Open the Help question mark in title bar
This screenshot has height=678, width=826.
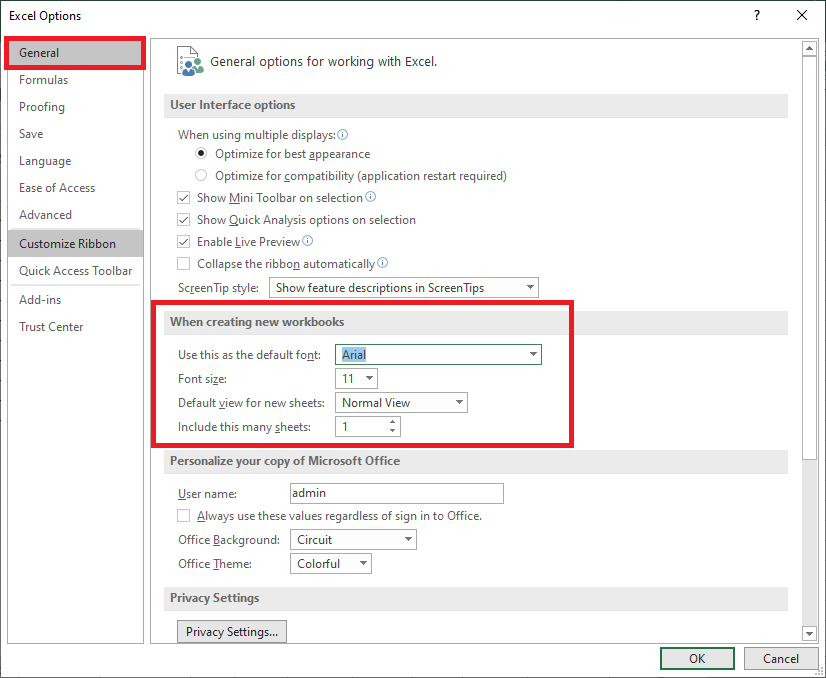[757, 15]
